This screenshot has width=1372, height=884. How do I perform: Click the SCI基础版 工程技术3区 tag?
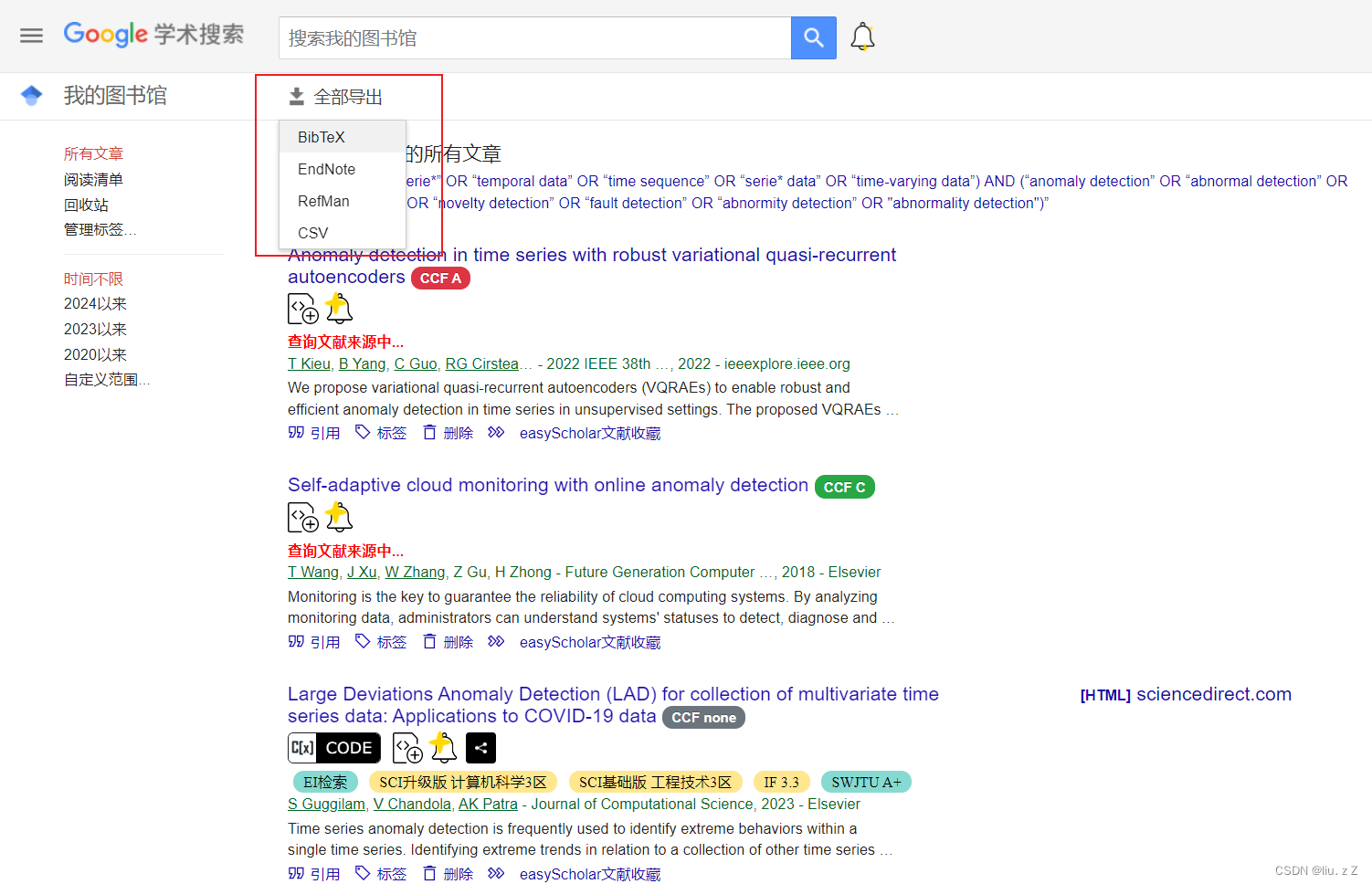656,782
